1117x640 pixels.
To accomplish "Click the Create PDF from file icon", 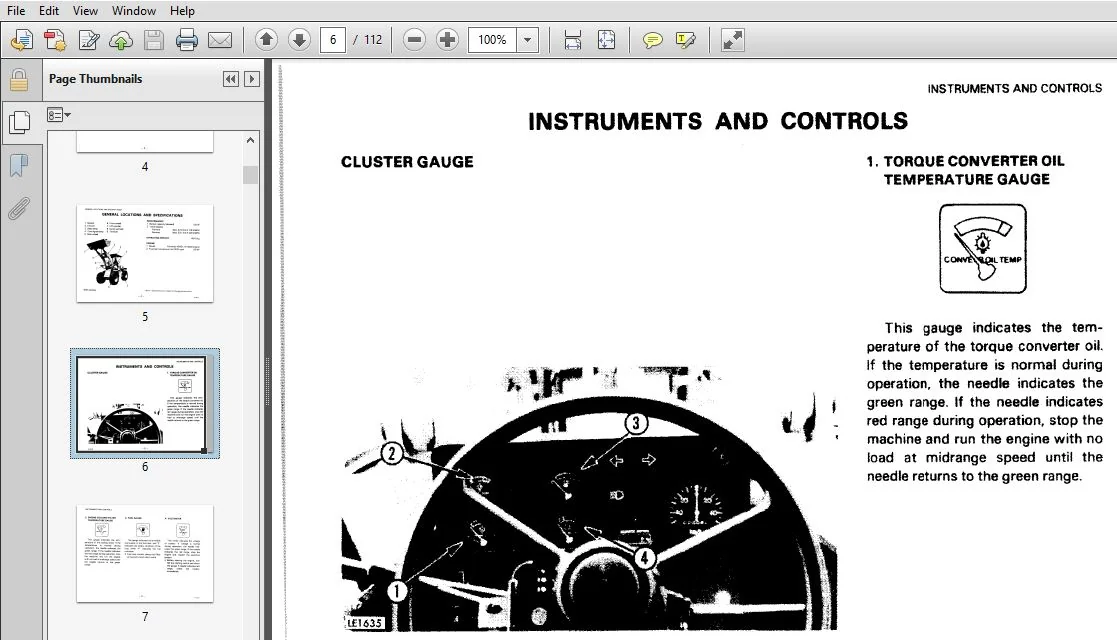I will tap(22, 40).
